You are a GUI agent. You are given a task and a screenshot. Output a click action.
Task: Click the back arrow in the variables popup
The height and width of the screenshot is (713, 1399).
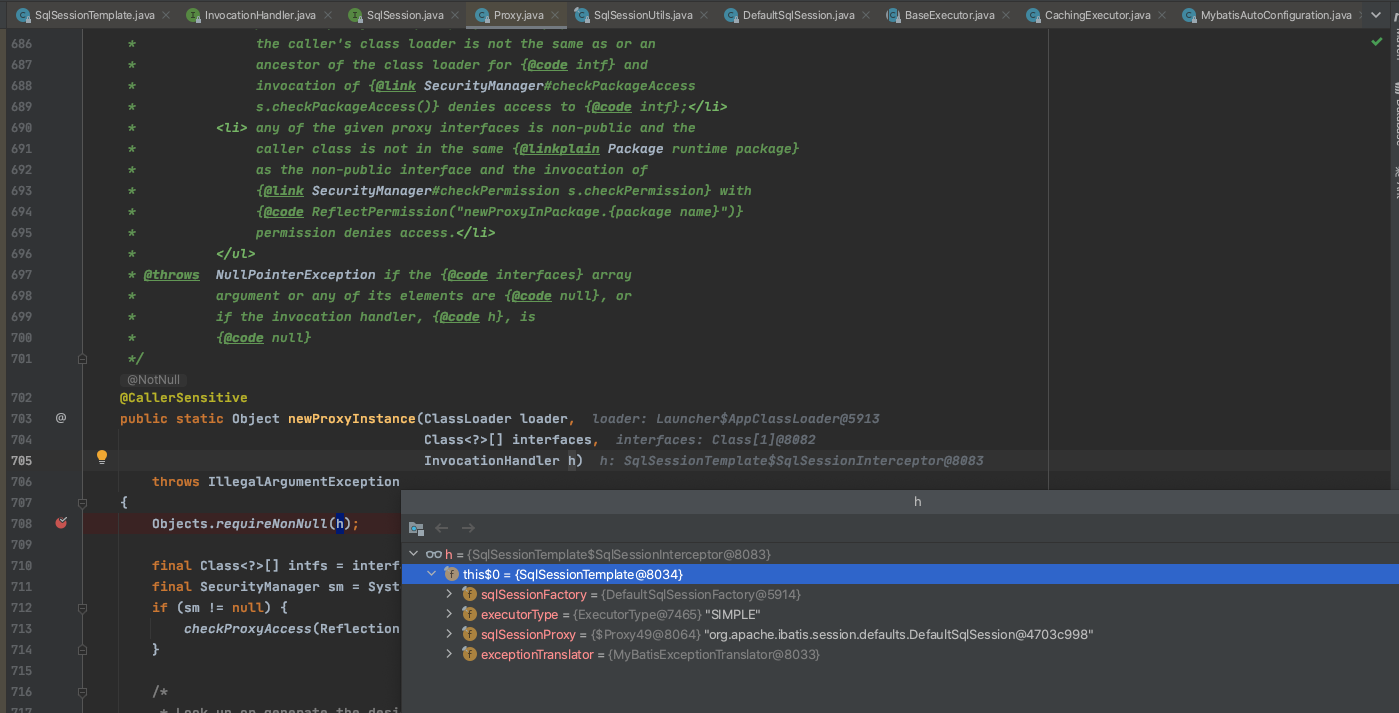click(441, 528)
